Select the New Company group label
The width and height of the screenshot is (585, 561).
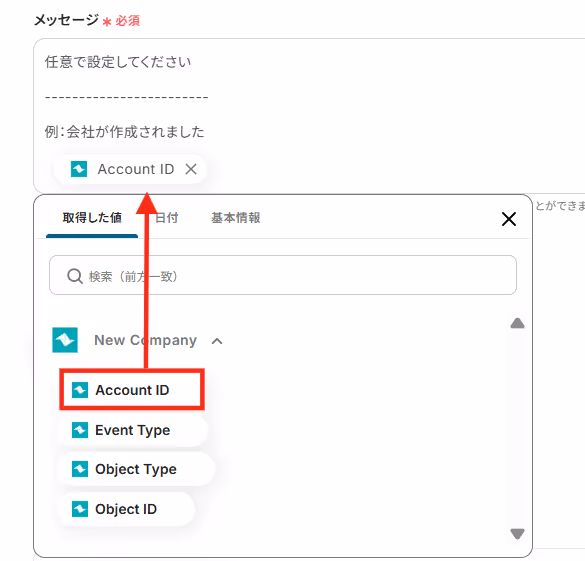click(x=146, y=340)
